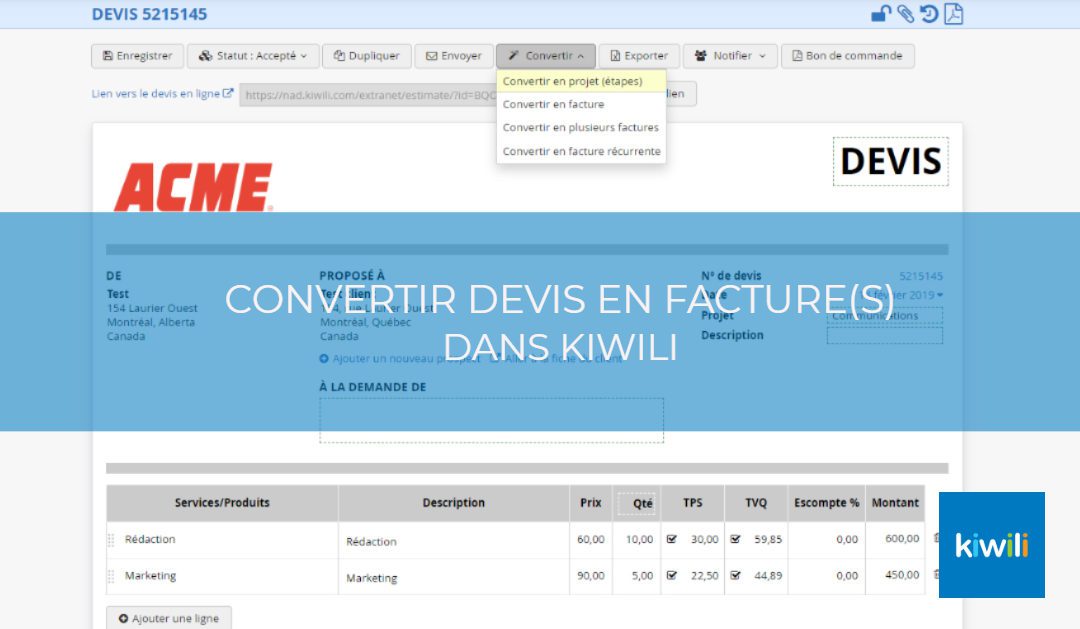Image resolution: width=1080 pixels, height=629 pixels.
Task: Click the Bon de commande button
Action: click(x=848, y=56)
